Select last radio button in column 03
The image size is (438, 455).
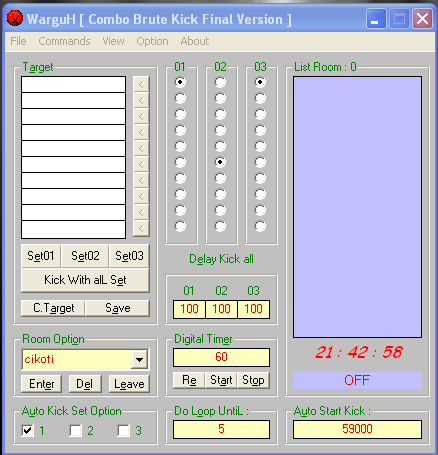tap(260, 226)
